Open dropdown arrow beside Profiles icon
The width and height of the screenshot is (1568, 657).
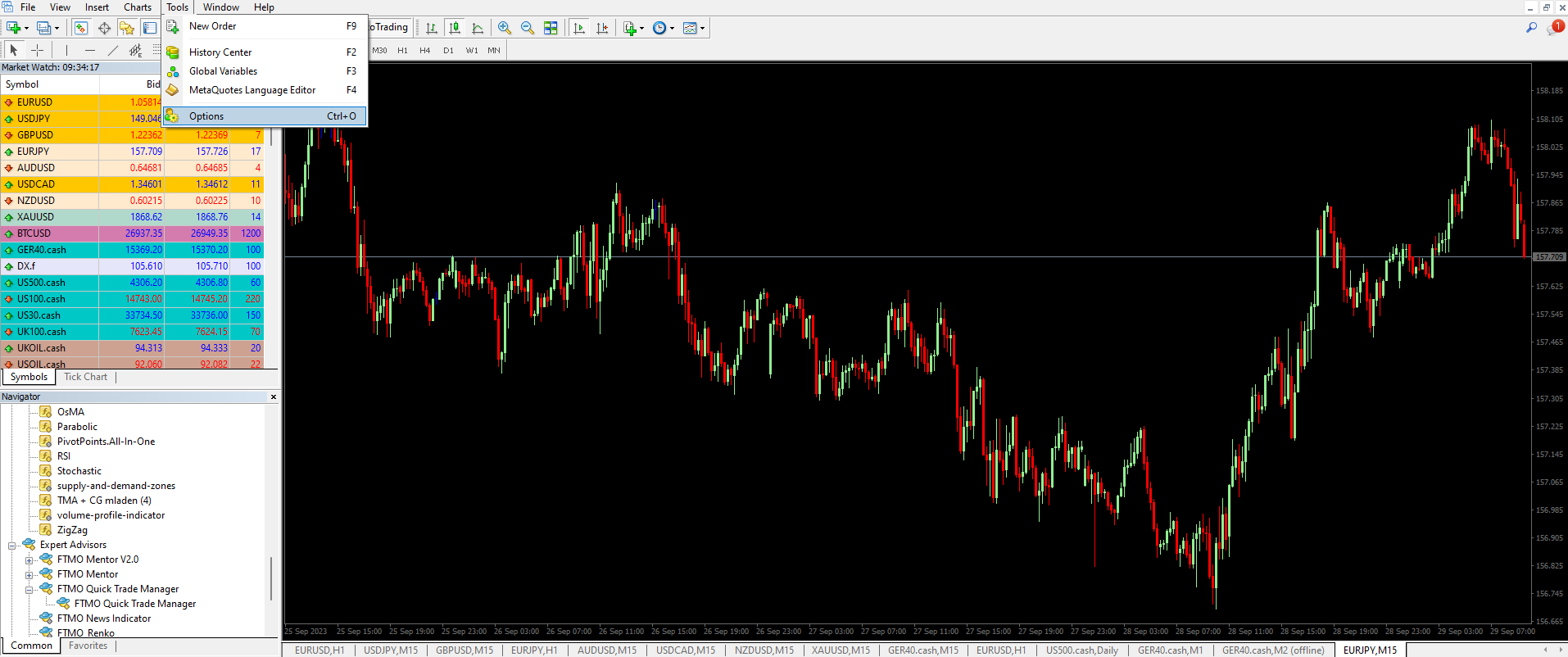coord(57,28)
